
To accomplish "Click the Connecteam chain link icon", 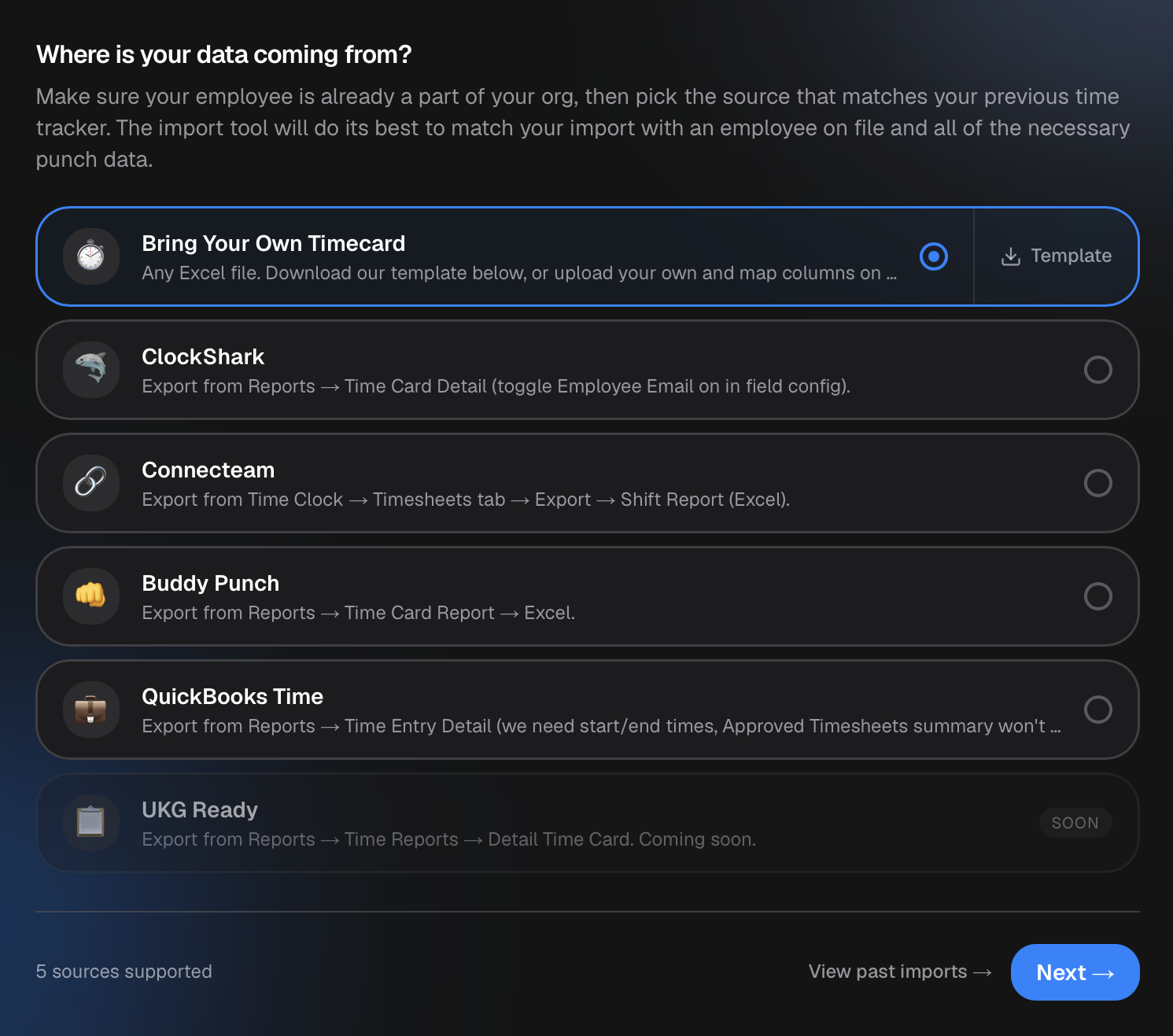I will click(x=91, y=483).
